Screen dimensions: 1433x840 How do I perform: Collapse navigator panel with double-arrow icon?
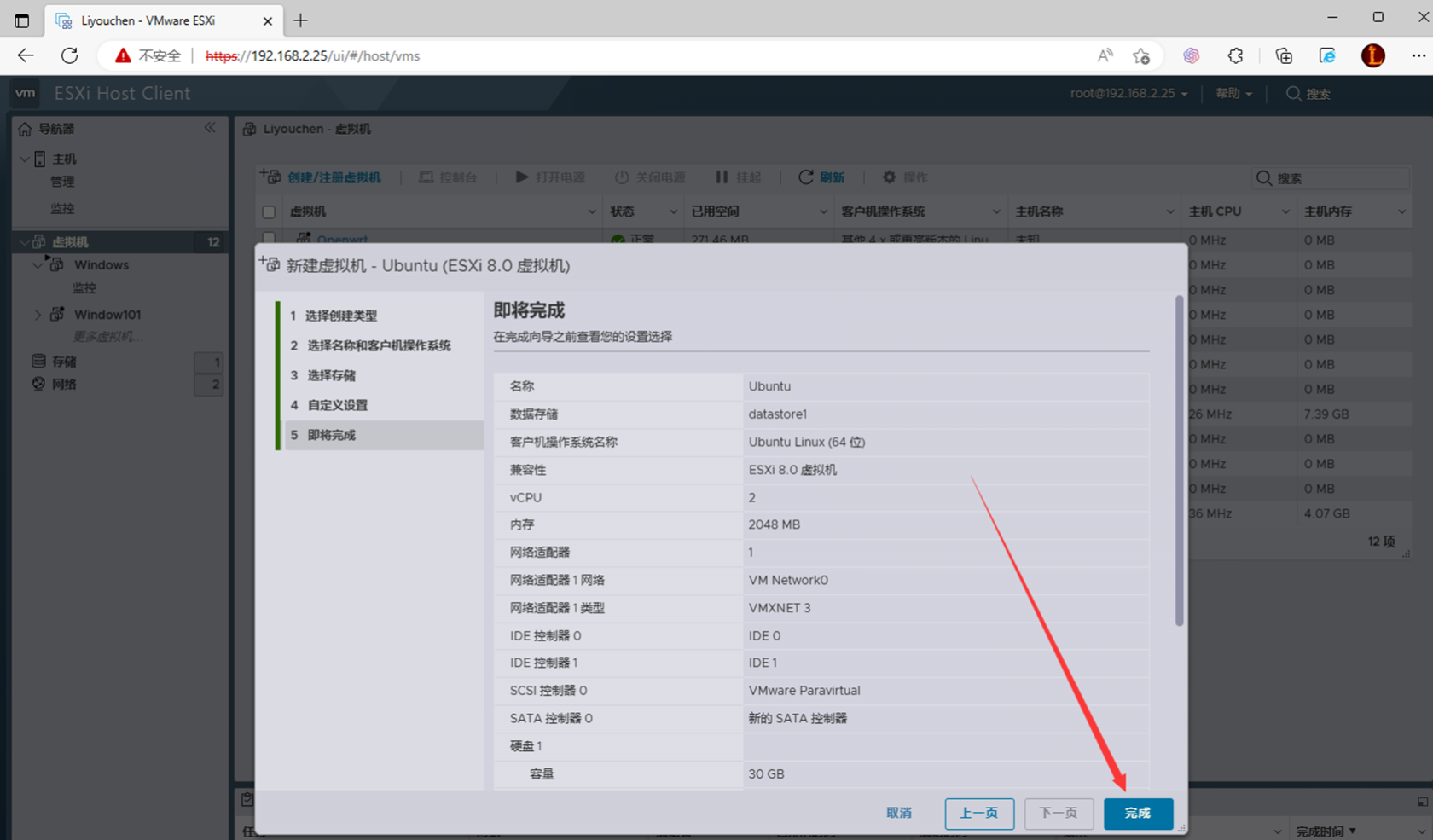point(210,128)
